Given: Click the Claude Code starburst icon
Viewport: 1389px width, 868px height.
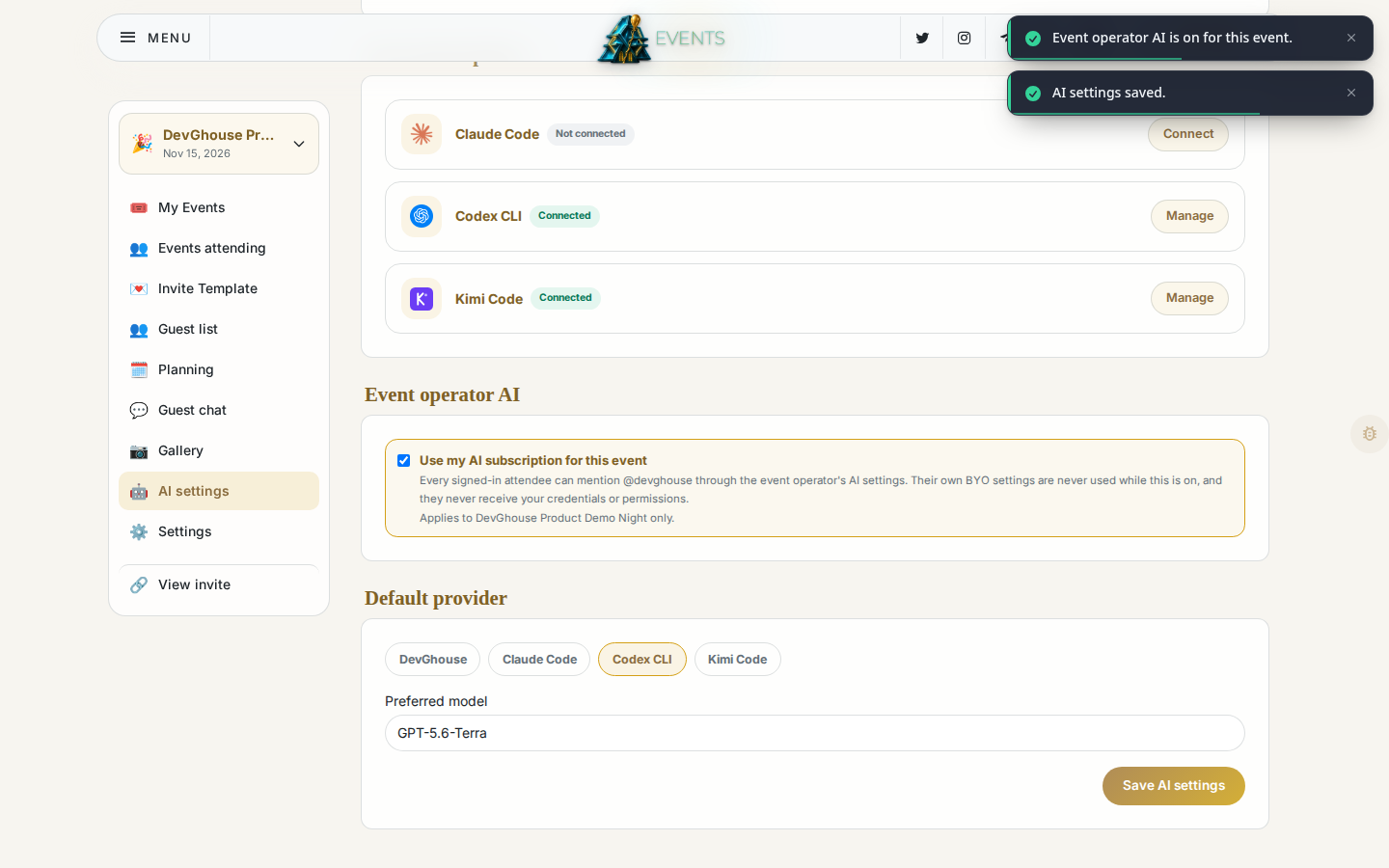Looking at the screenshot, I should click(422, 134).
